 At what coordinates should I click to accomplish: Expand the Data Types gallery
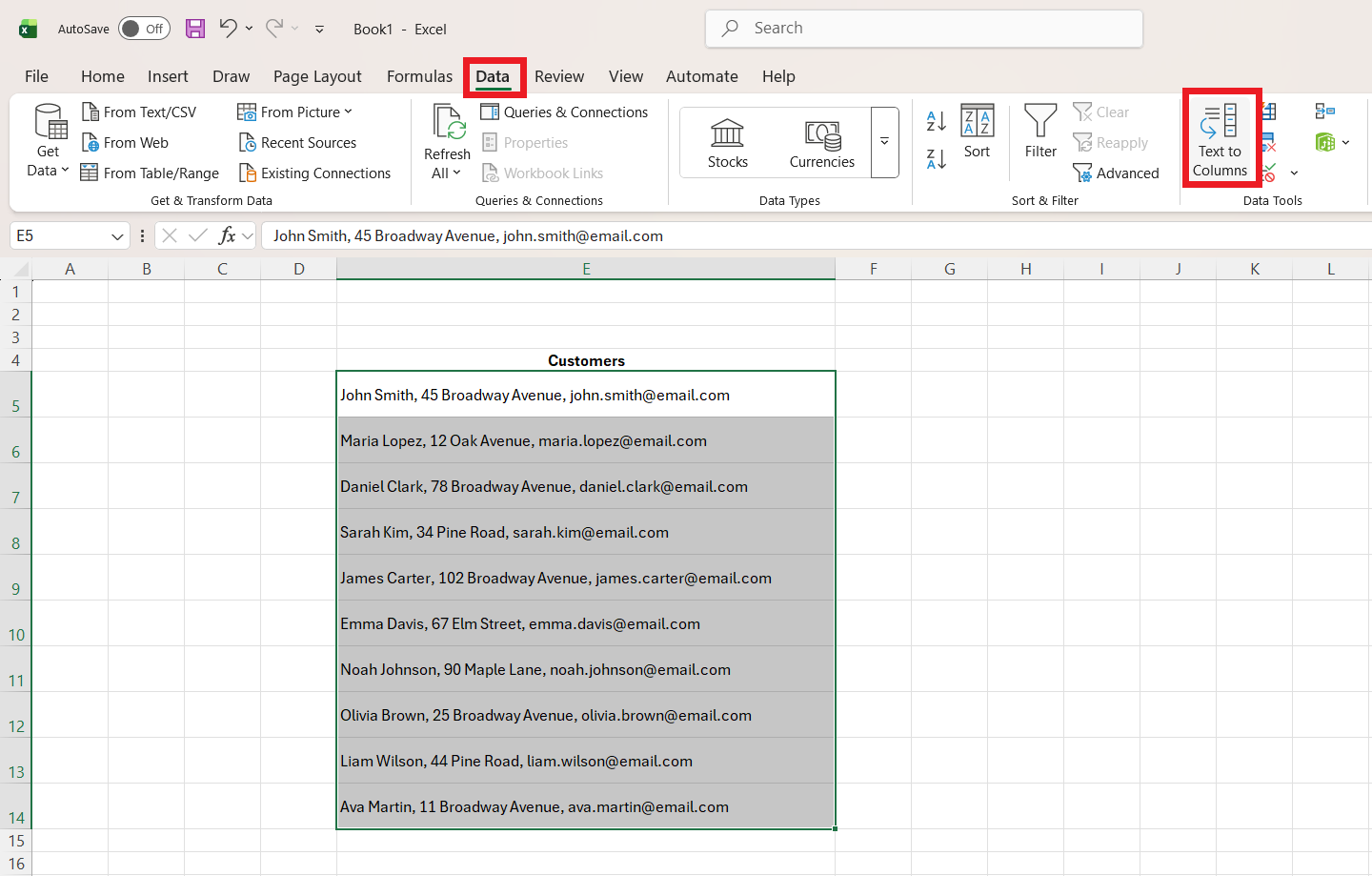pyautogui.click(x=884, y=142)
